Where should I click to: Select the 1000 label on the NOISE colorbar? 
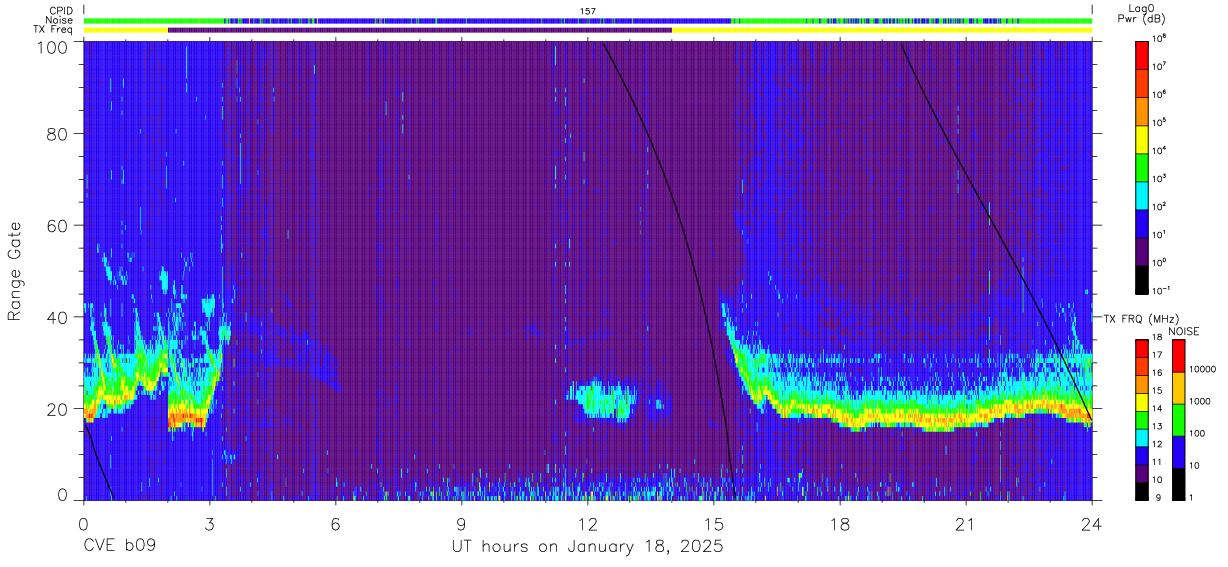click(1202, 401)
